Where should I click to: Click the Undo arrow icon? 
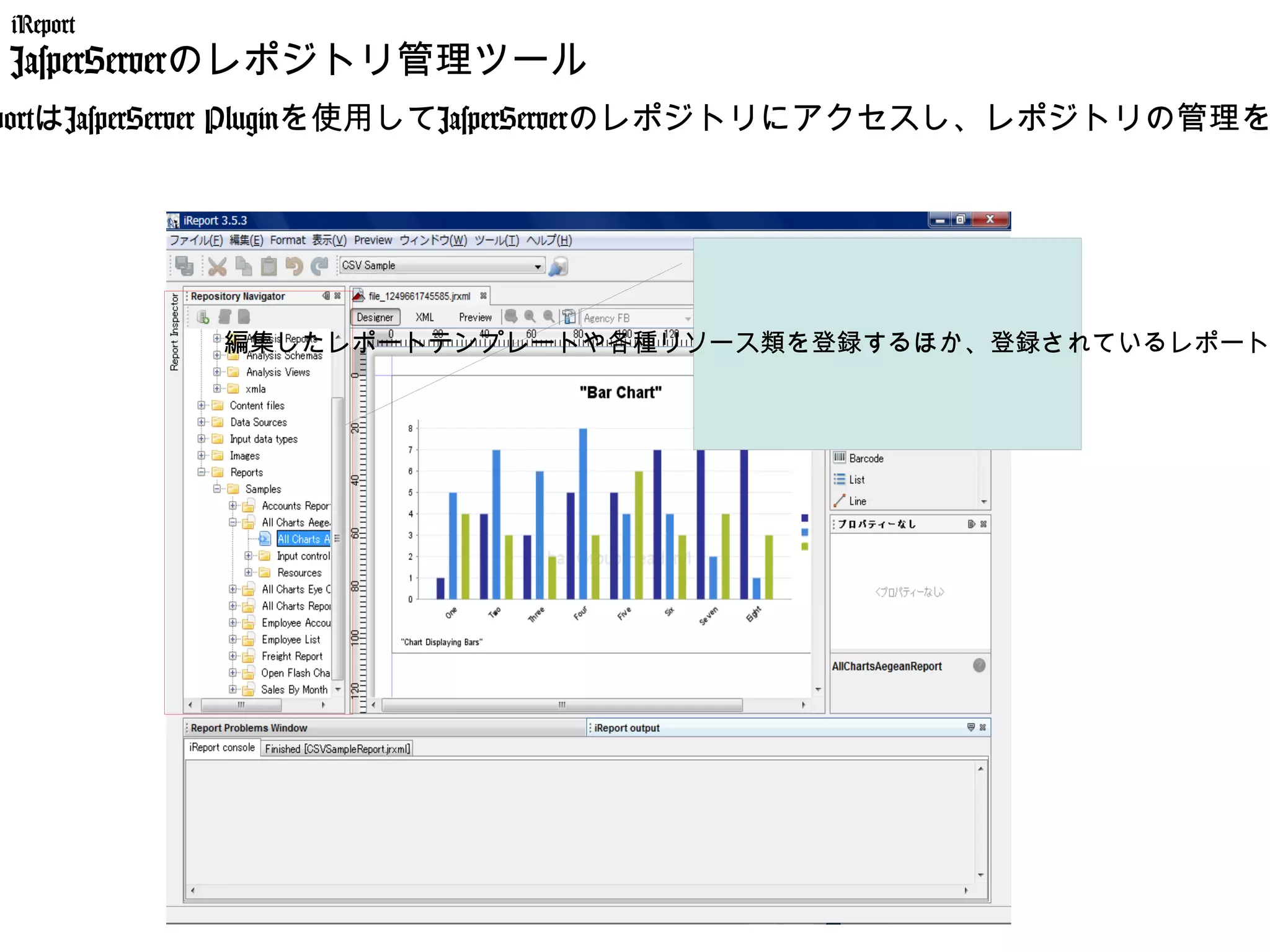(x=294, y=266)
